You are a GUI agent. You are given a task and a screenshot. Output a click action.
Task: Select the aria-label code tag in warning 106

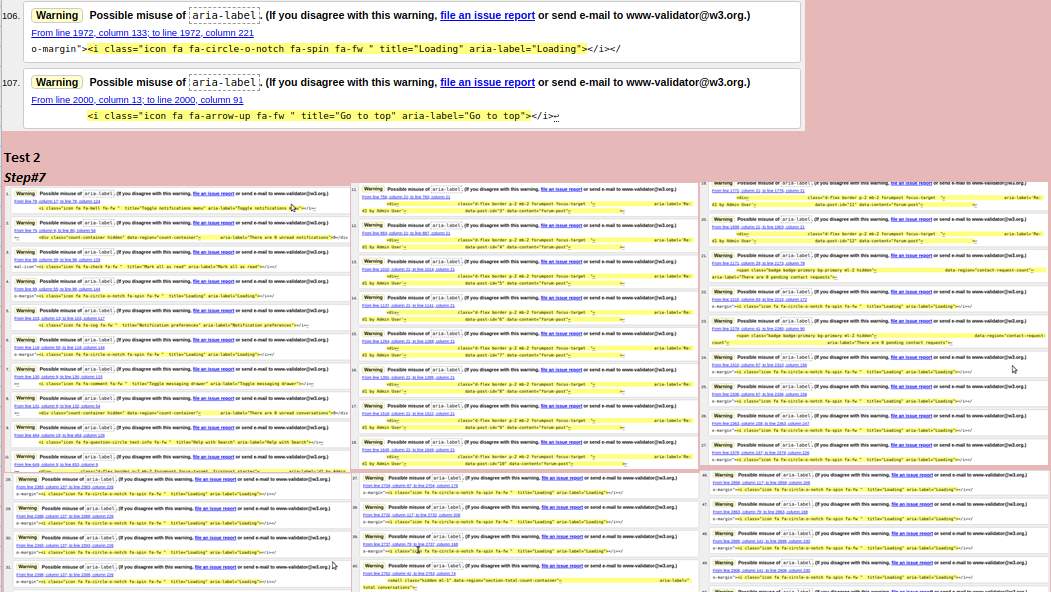224,15
